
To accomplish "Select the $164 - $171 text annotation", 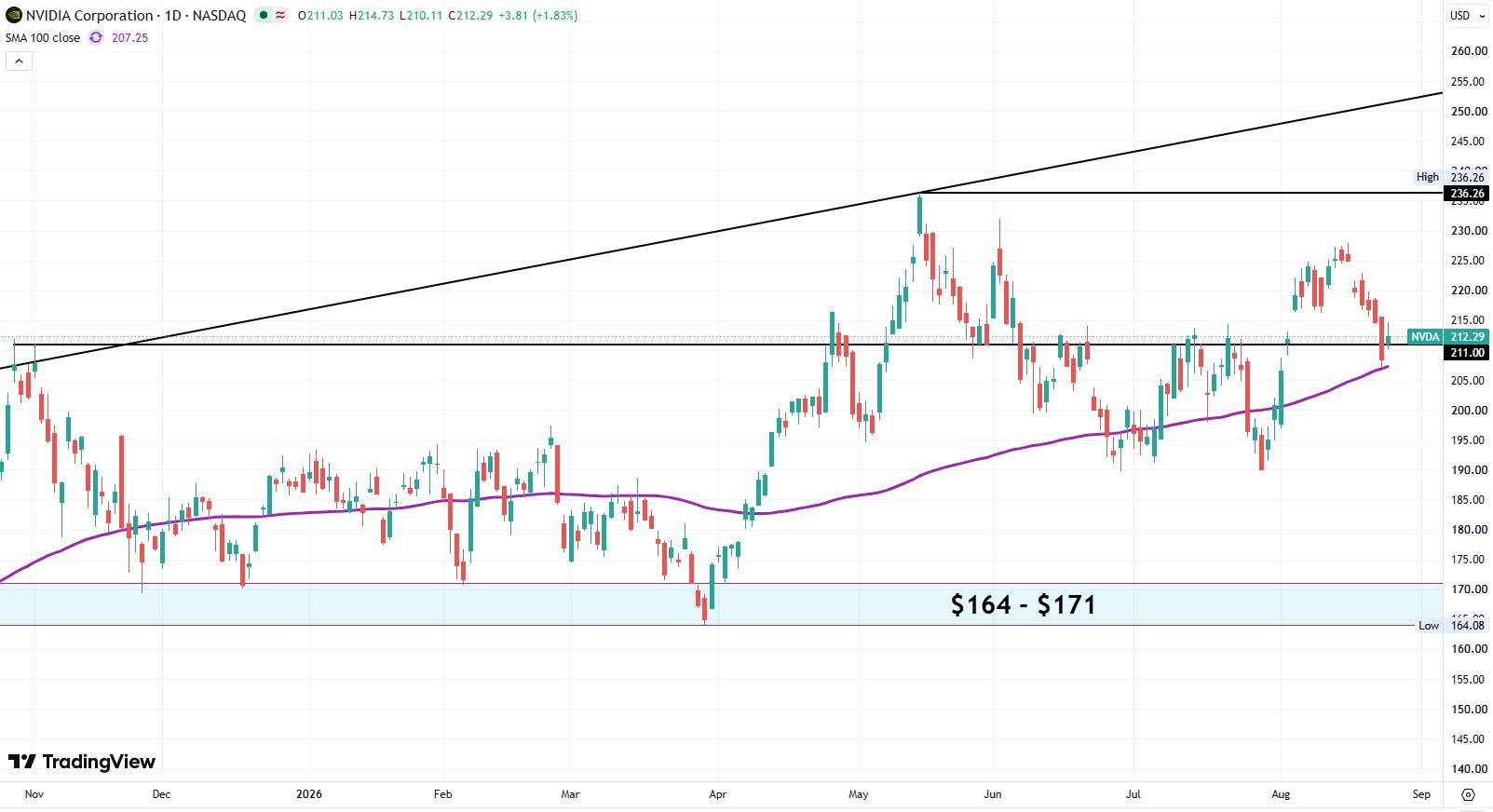I will [x=1023, y=604].
